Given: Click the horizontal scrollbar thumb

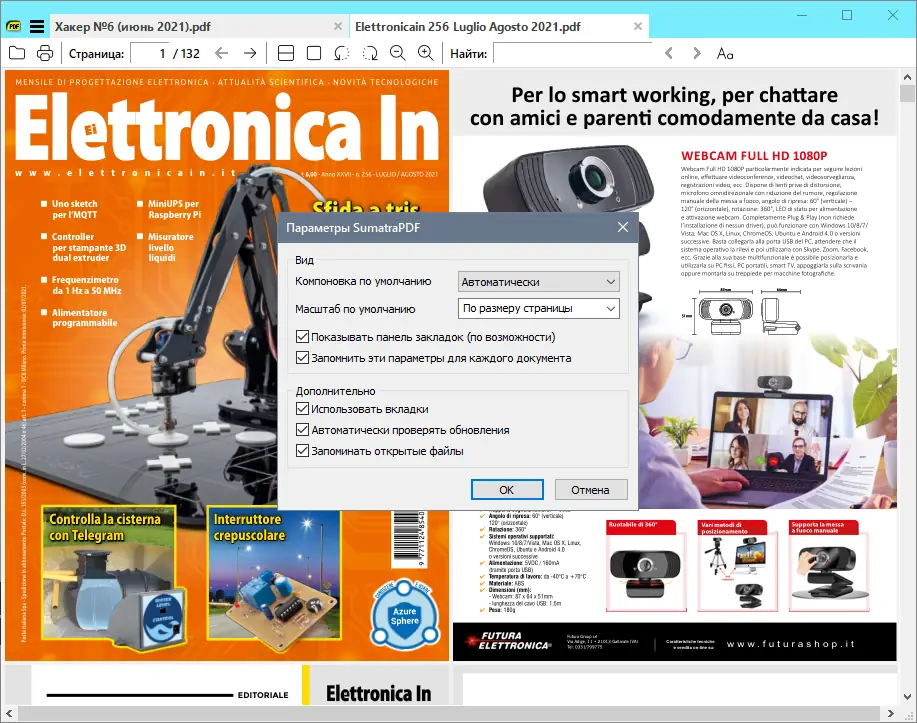Looking at the screenshot, I should [x=449, y=713].
